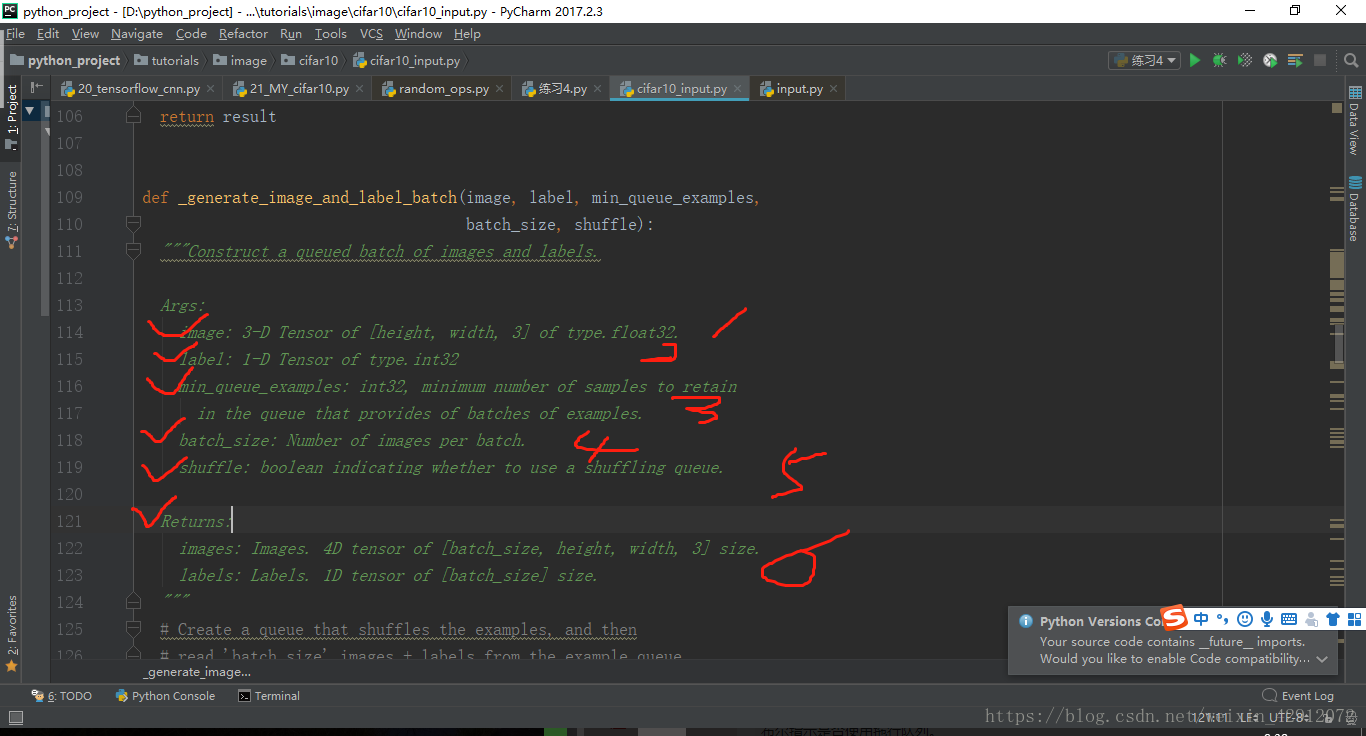Screen dimensions: 1366x736
Task: Open the 1: Project tool window
Action: pos(11,116)
